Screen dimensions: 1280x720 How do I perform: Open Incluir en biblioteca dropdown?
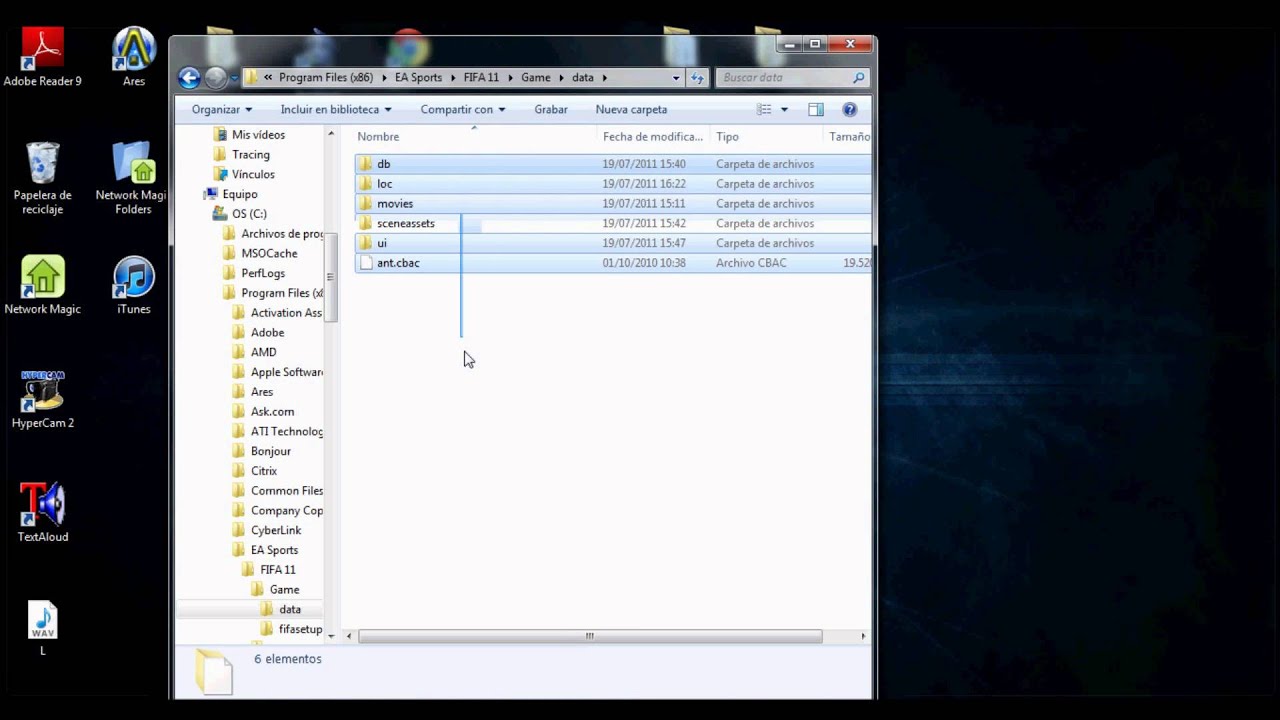click(x=336, y=109)
